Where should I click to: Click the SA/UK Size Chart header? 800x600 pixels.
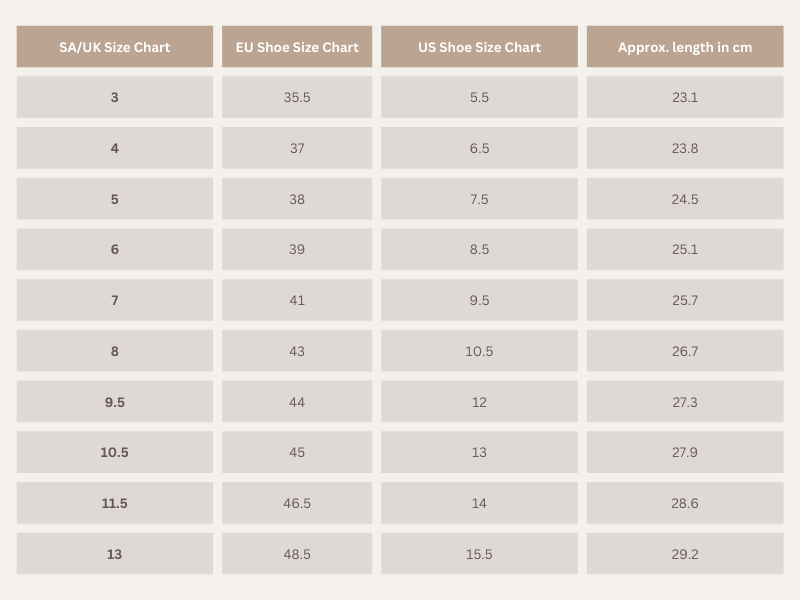point(115,46)
